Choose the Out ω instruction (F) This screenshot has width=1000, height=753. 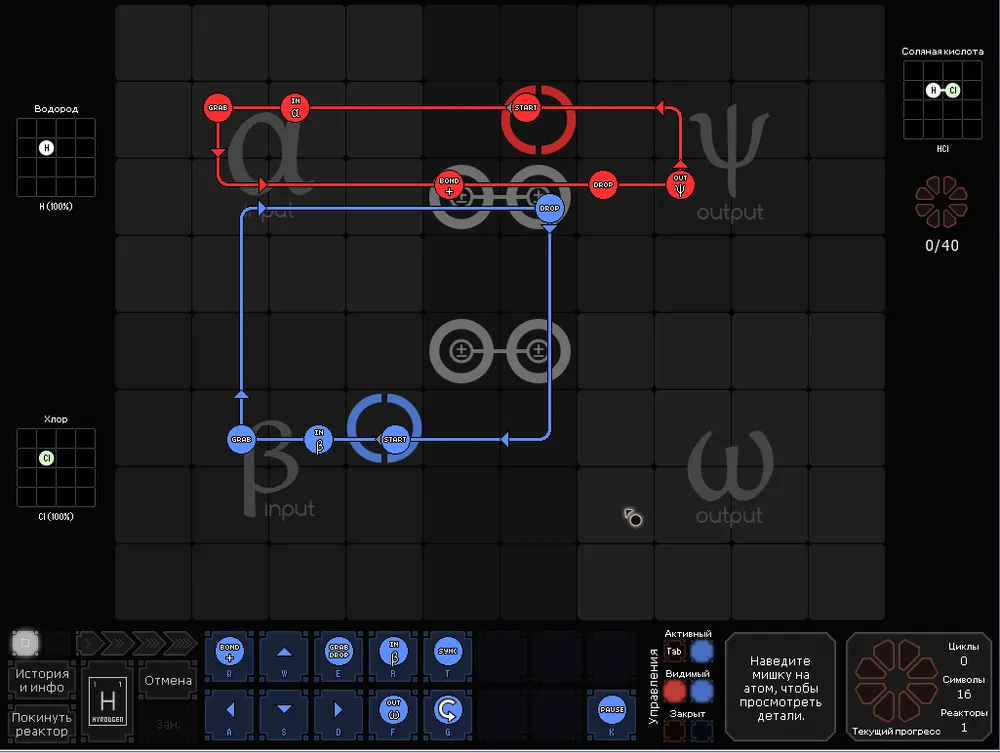click(x=393, y=713)
